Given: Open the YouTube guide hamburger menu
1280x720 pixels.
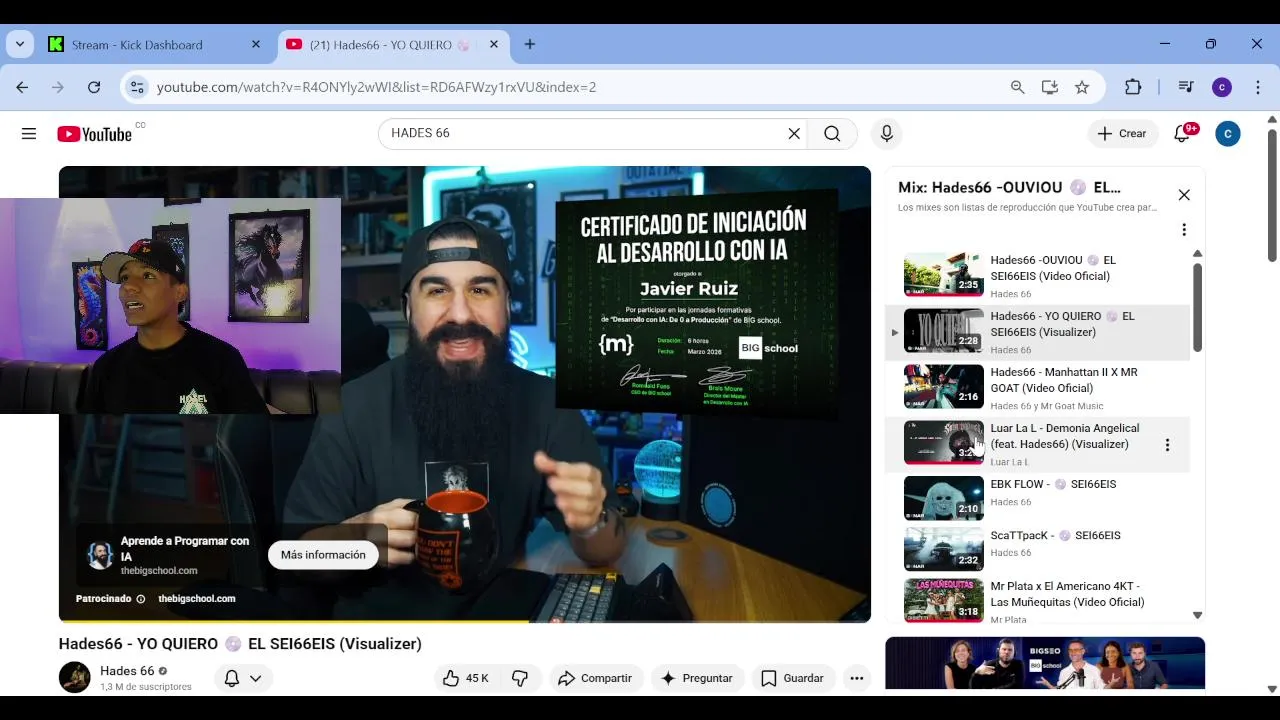Looking at the screenshot, I should [x=29, y=134].
